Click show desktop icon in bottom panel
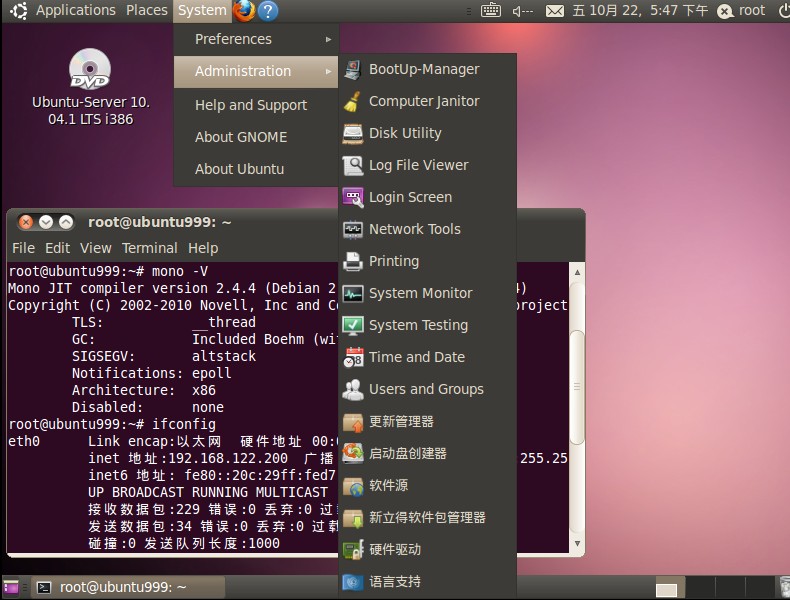Viewport: 790px width, 600px height. click(x=11, y=587)
